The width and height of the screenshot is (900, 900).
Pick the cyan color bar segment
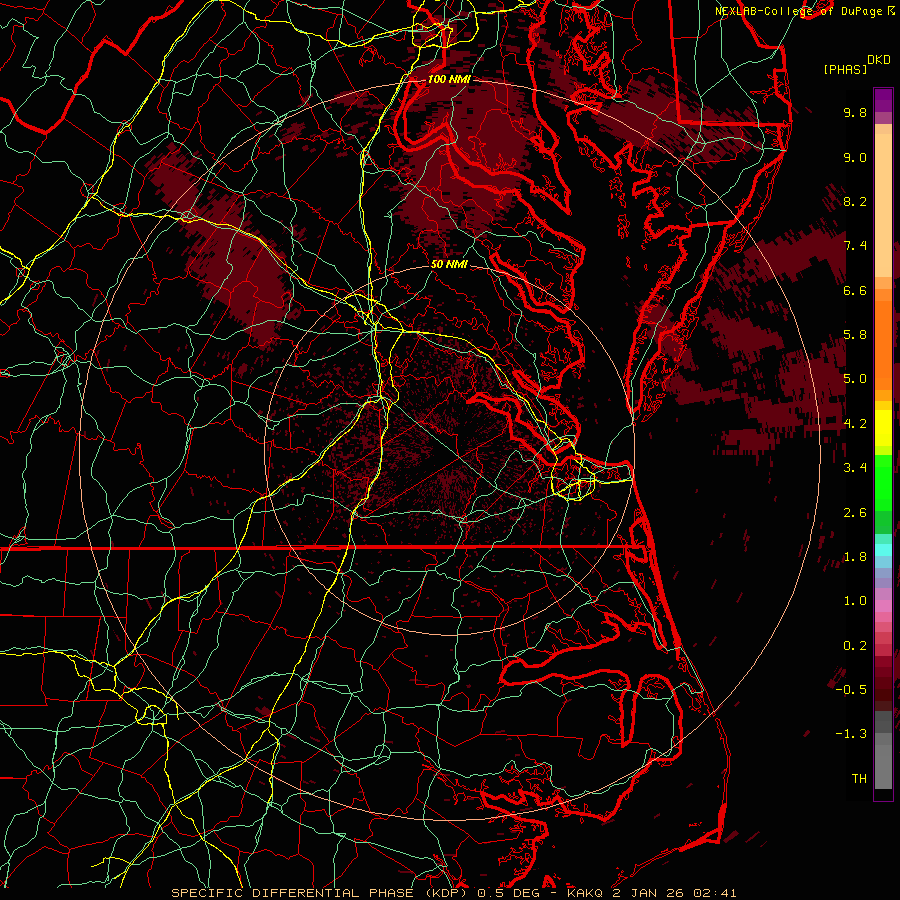point(883,550)
